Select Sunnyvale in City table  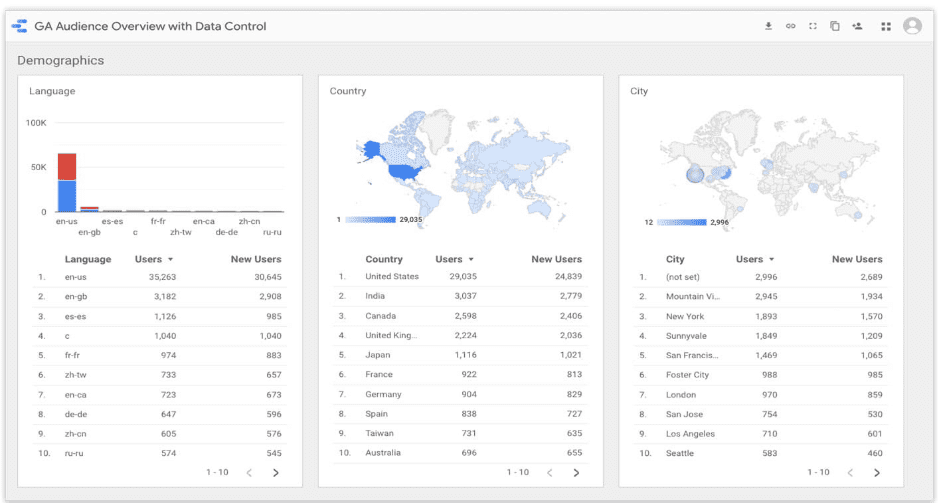pyautogui.click(x=760, y=336)
